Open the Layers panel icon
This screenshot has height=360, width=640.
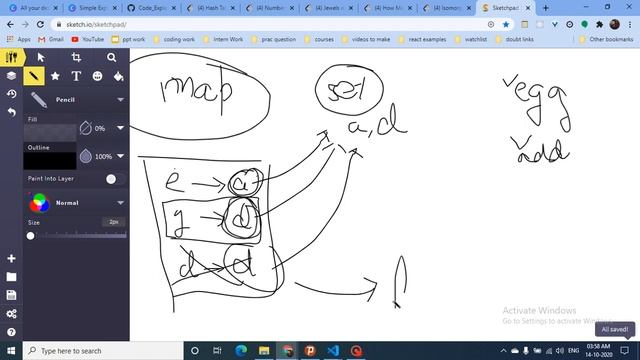[11, 76]
